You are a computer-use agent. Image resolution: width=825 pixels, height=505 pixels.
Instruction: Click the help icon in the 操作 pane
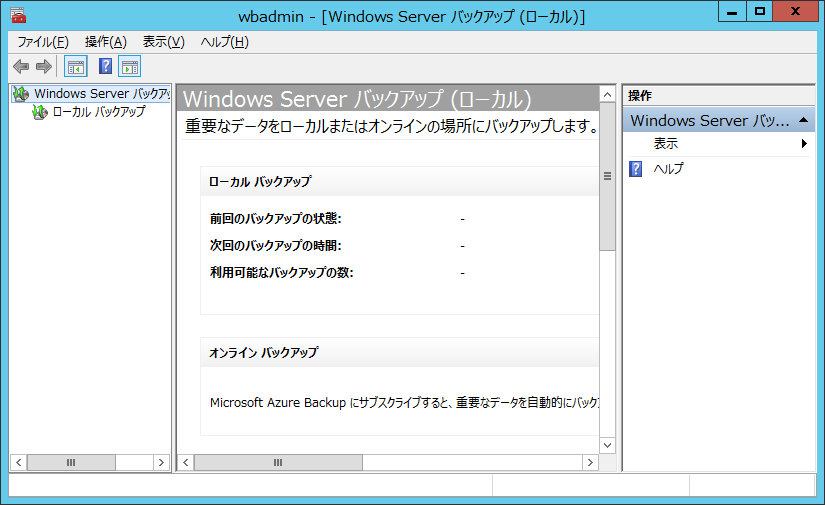[x=635, y=169]
